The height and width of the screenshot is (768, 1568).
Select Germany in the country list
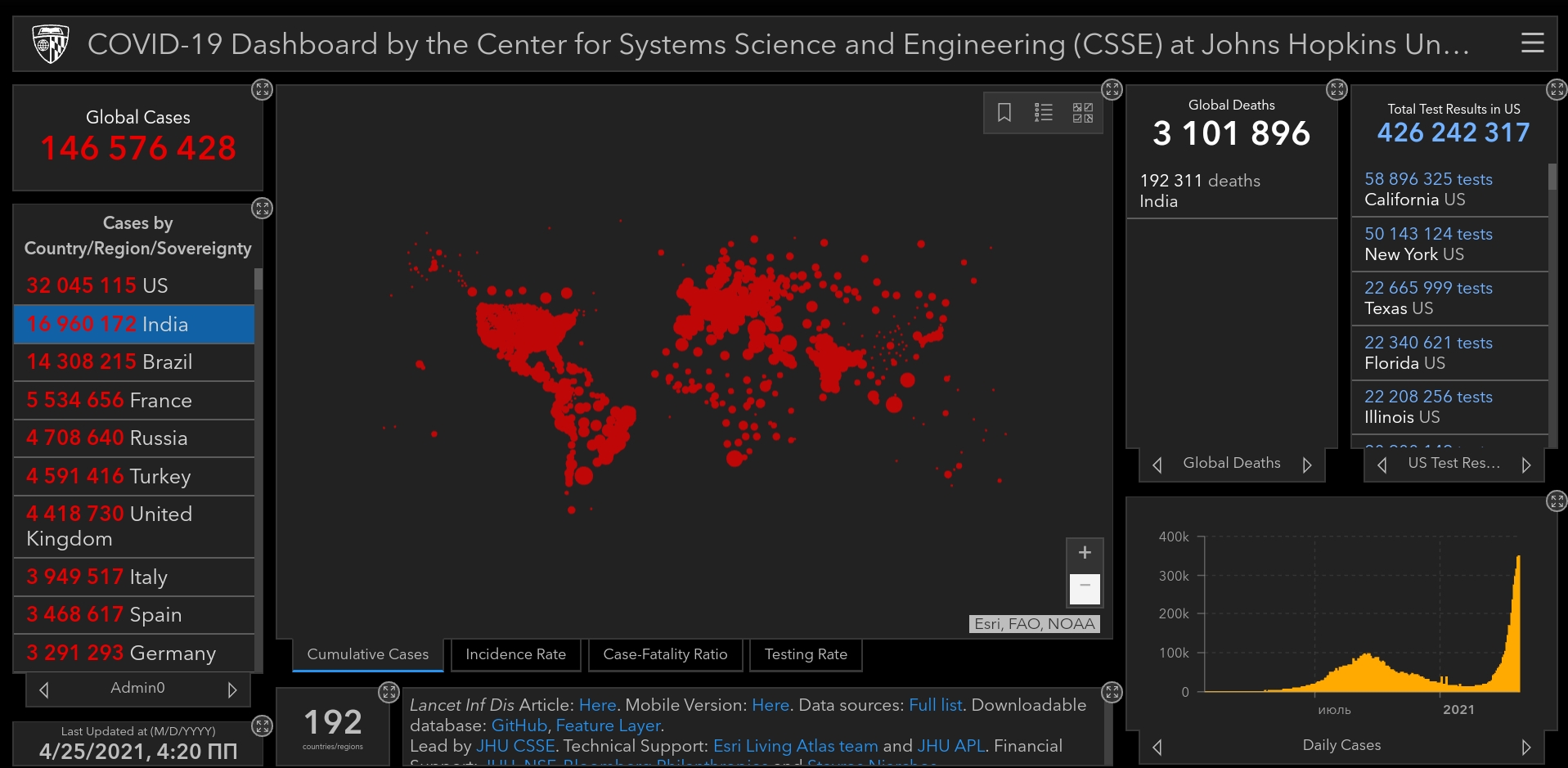tap(134, 653)
